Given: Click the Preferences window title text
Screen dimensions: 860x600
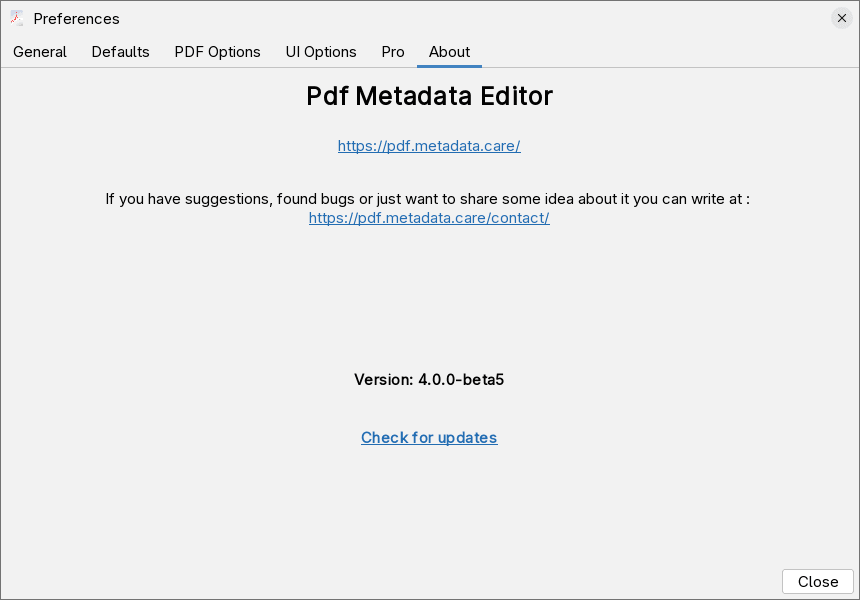Looking at the screenshot, I should [x=76, y=19].
